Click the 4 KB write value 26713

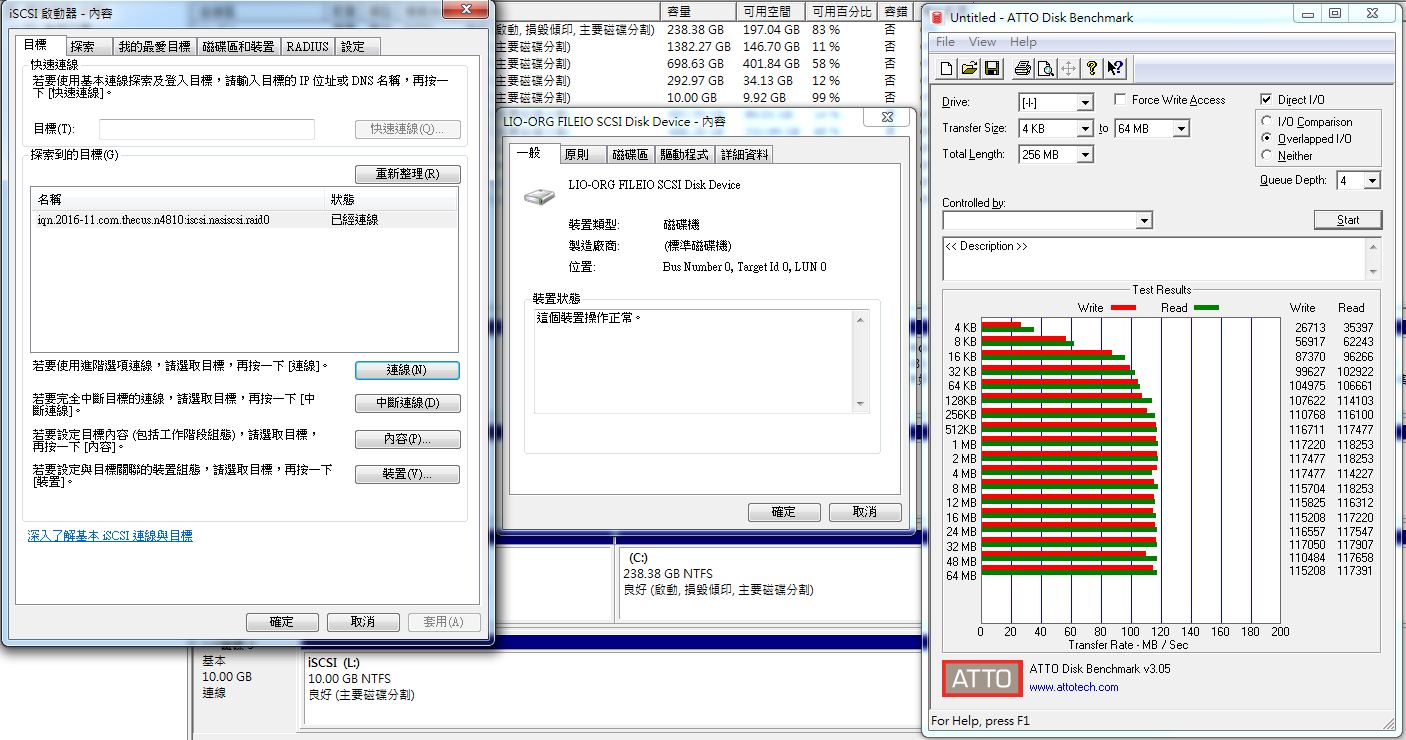pos(1310,327)
